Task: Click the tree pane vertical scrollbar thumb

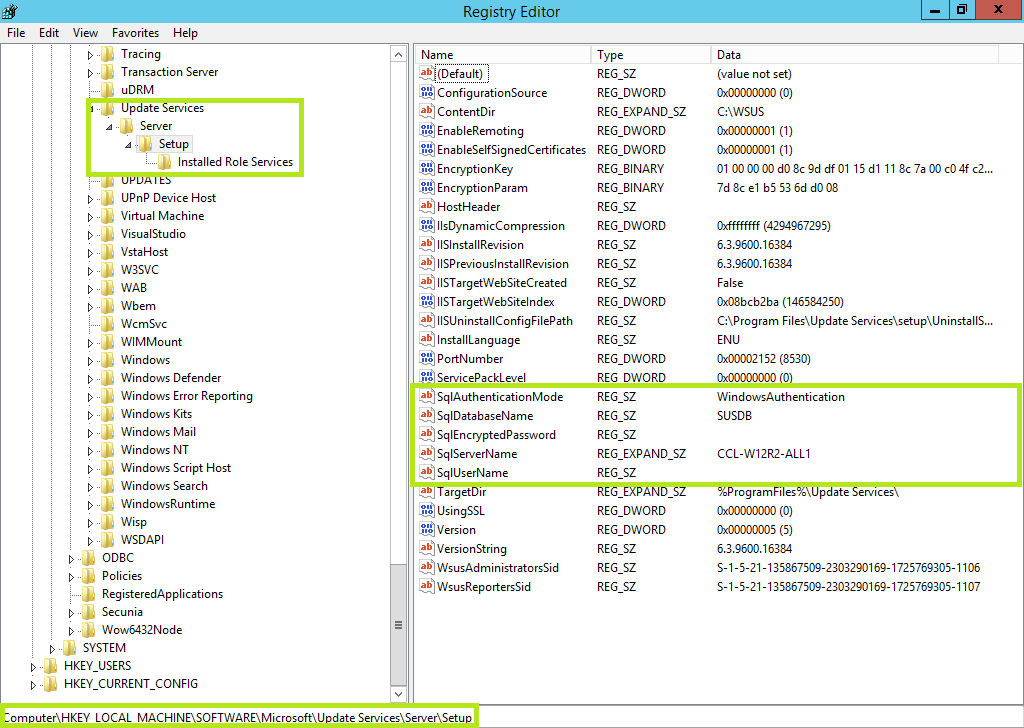Action: 398,625
